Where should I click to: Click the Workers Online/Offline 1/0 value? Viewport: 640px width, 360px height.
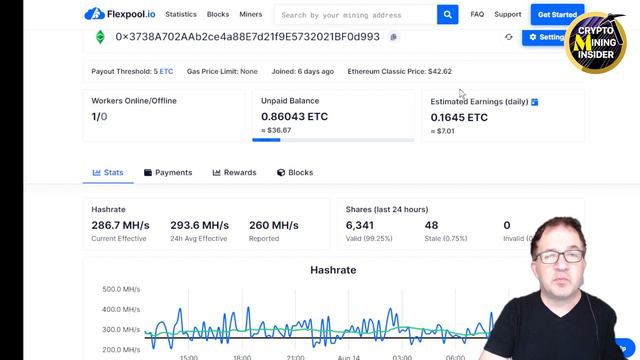coord(99,117)
